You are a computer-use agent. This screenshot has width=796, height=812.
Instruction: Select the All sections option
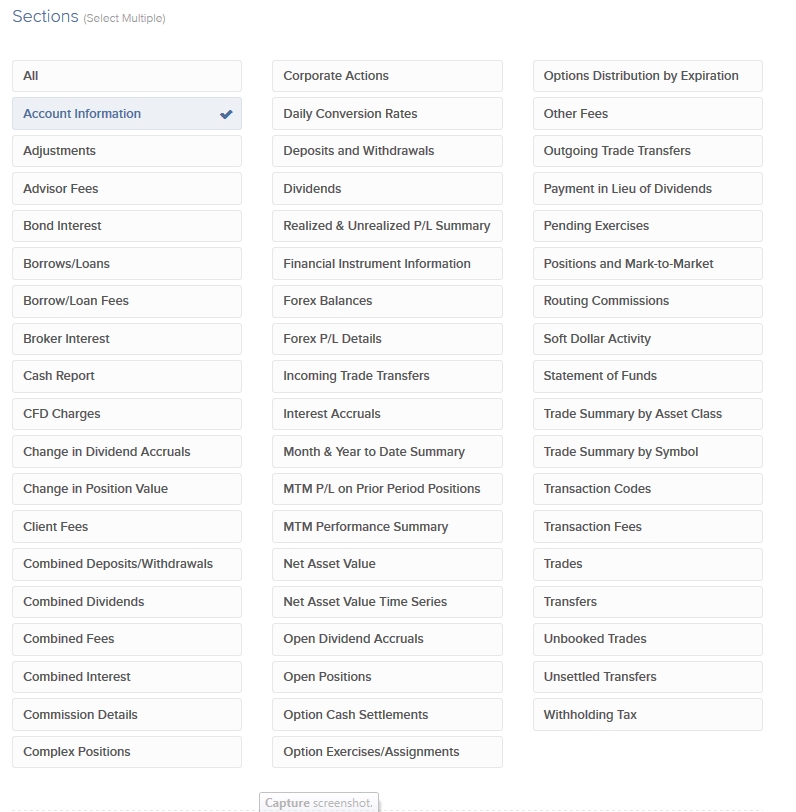tap(126, 76)
